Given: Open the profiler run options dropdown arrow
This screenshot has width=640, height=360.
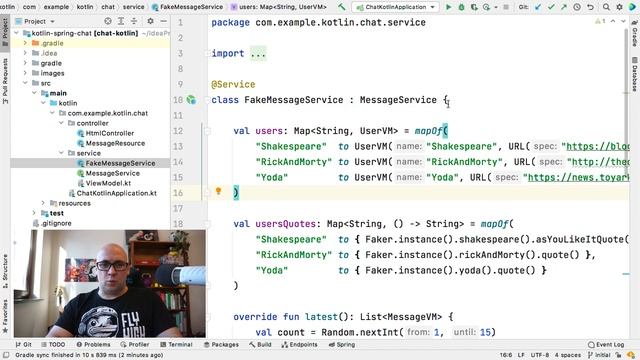Looking at the screenshot, I should point(496,7).
